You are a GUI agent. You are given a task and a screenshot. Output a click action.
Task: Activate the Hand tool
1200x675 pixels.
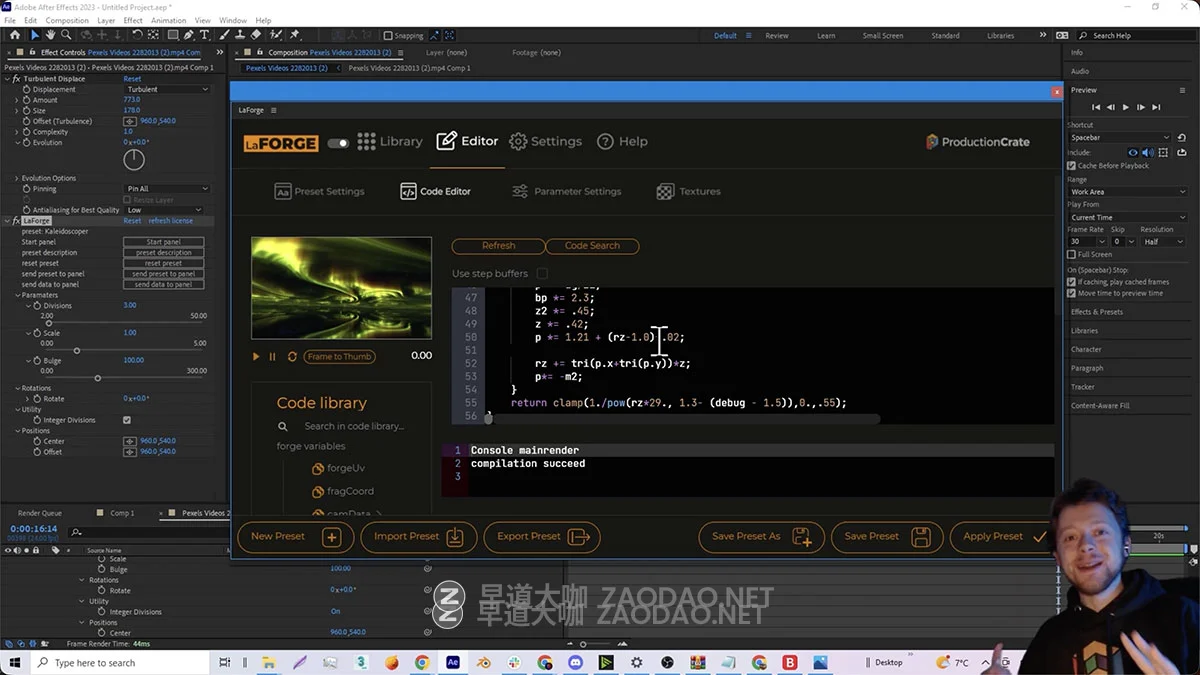pos(50,35)
